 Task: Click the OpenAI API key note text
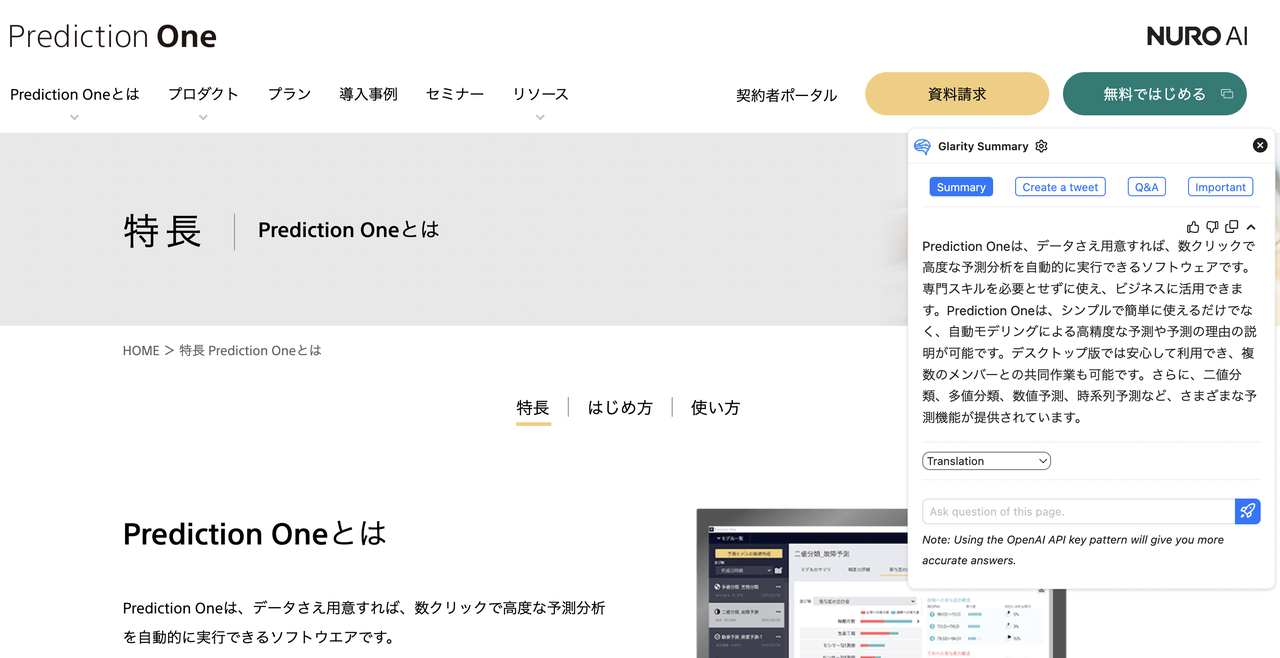[x=1073, y=550]
